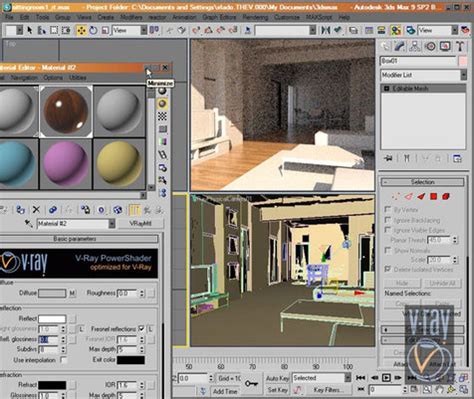This screenshot has width=474, height=399.
Task: Activate the Select and Rotate tool
Action: [x=93, y=31]
